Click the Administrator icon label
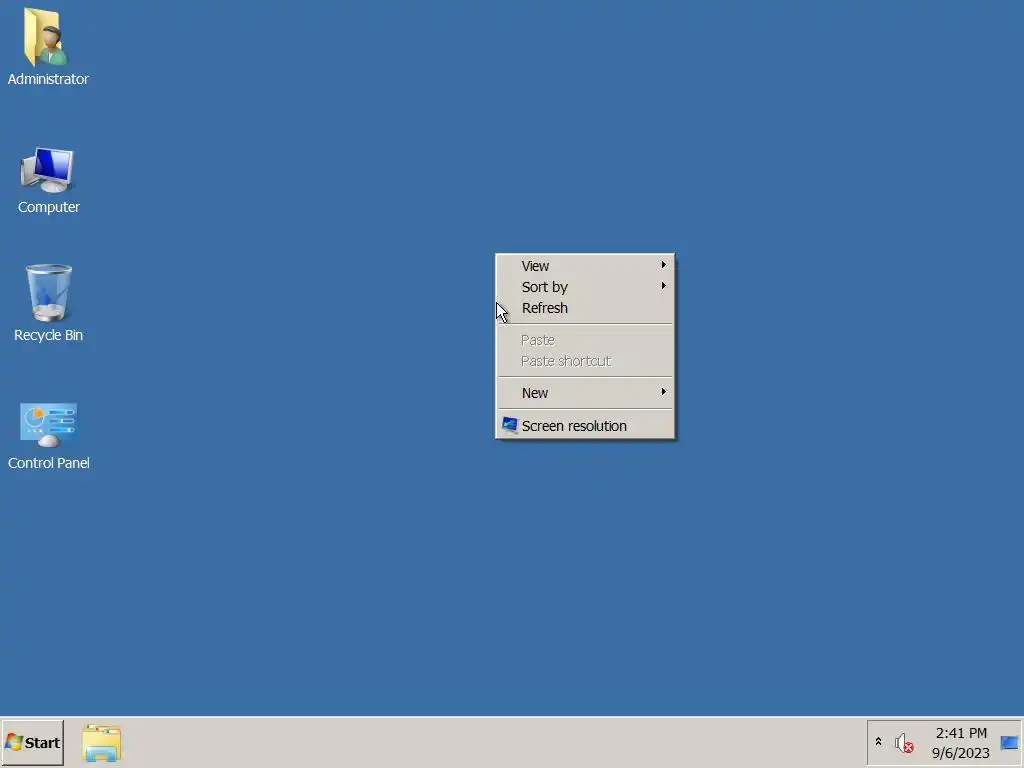1024x768 pixels. [x=48, y=79]
